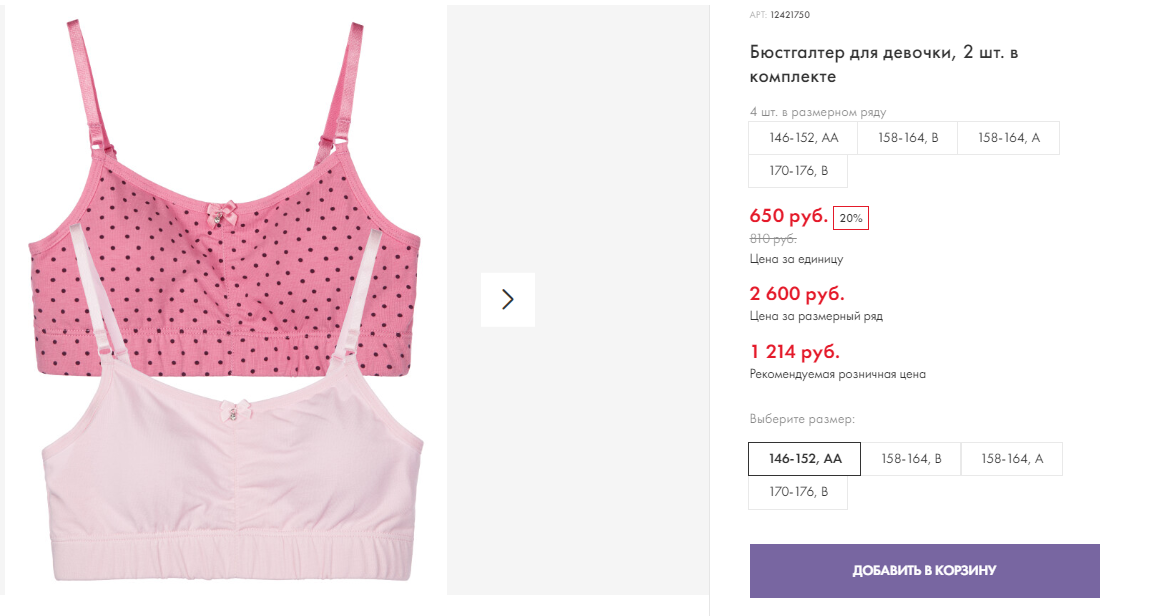Click 170-176, B in размерном ряду row
Screen dimensions: 1159x616
(x=798, y=171)
